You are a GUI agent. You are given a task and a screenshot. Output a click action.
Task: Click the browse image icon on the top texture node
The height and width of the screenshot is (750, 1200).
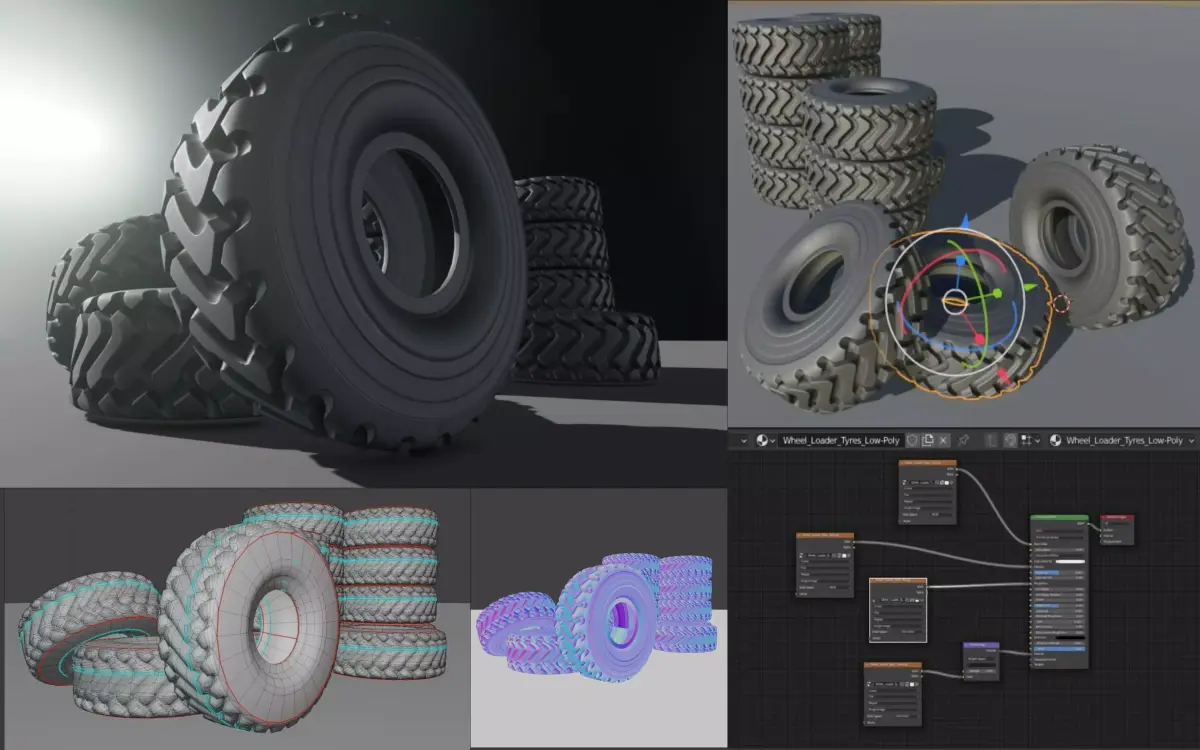click(x=906, y=483)
